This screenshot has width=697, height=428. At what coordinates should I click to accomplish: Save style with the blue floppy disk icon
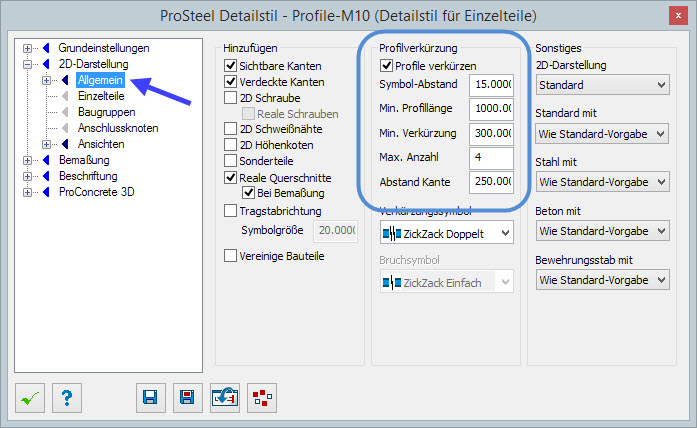151,398
